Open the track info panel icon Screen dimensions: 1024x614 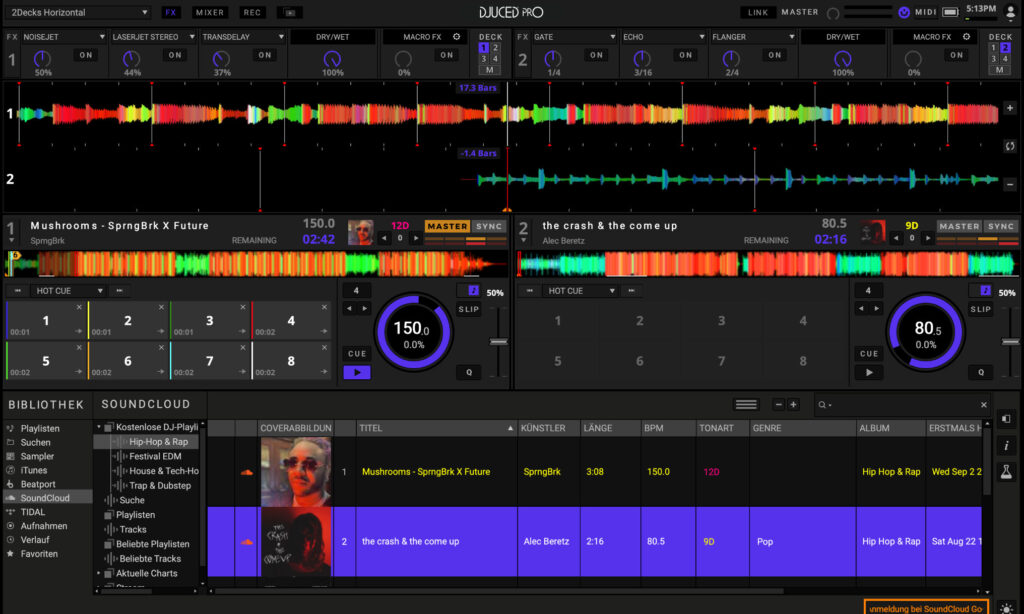tap(1006, 445)
